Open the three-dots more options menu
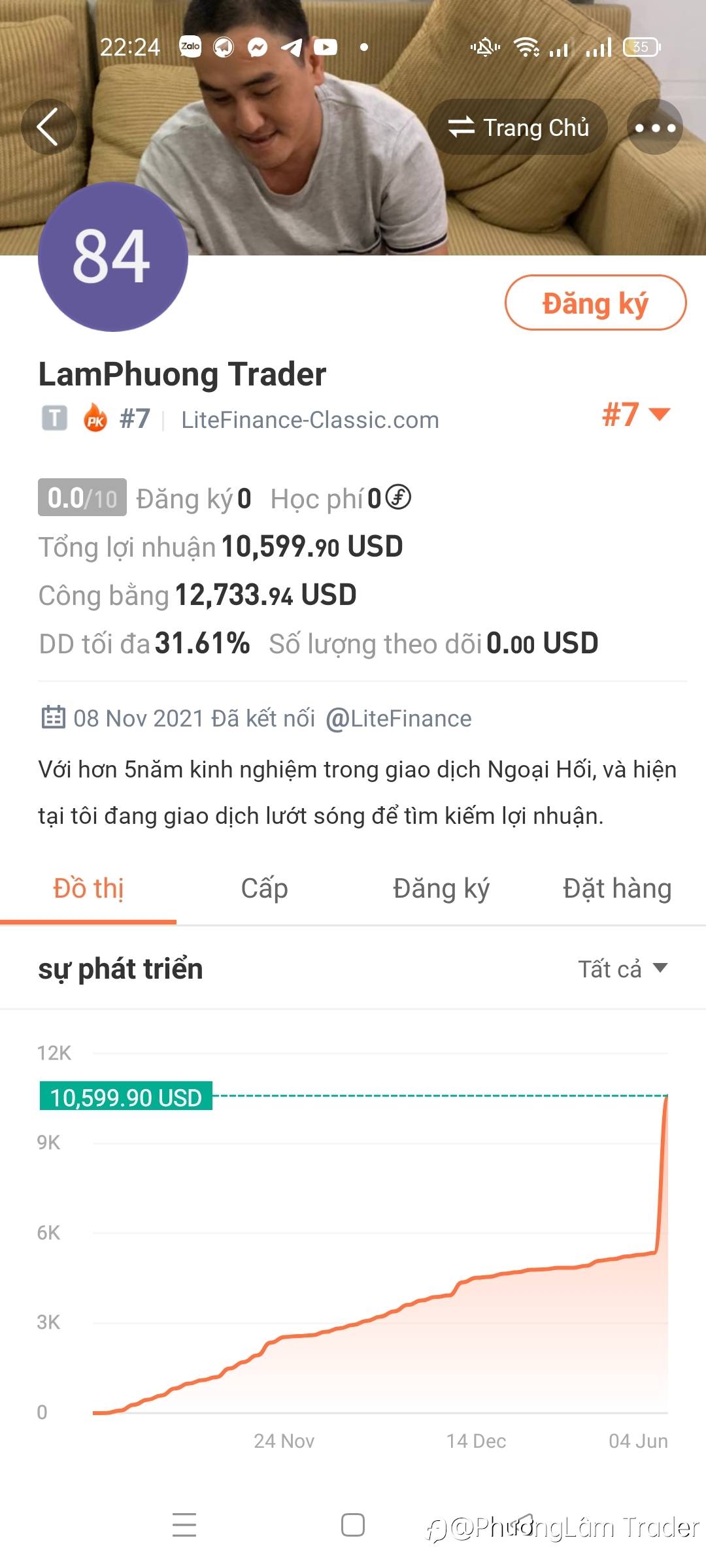 coord(655,127)
